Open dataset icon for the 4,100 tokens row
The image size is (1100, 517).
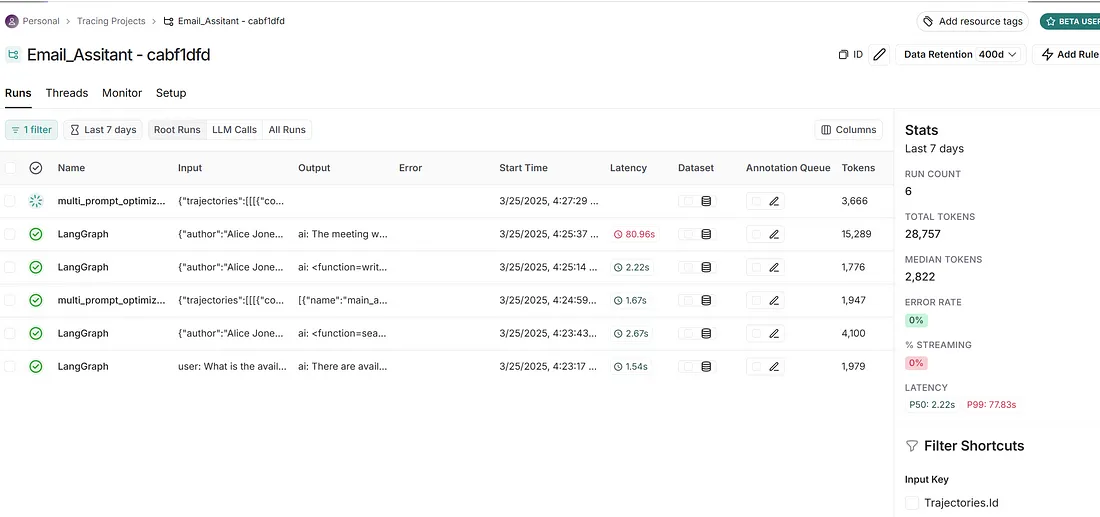pos(706,333)
